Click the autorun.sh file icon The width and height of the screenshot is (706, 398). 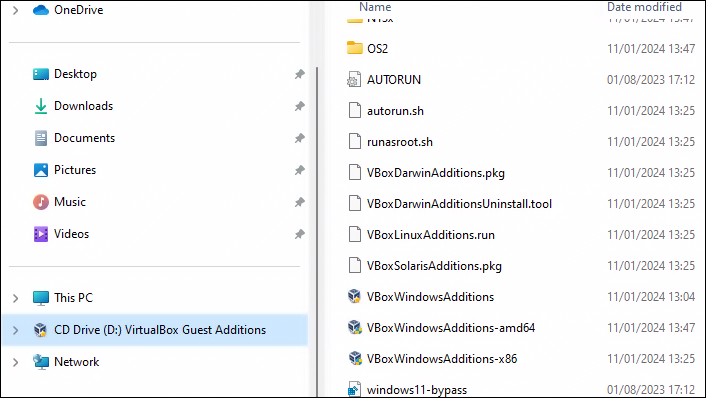[355, 110]
